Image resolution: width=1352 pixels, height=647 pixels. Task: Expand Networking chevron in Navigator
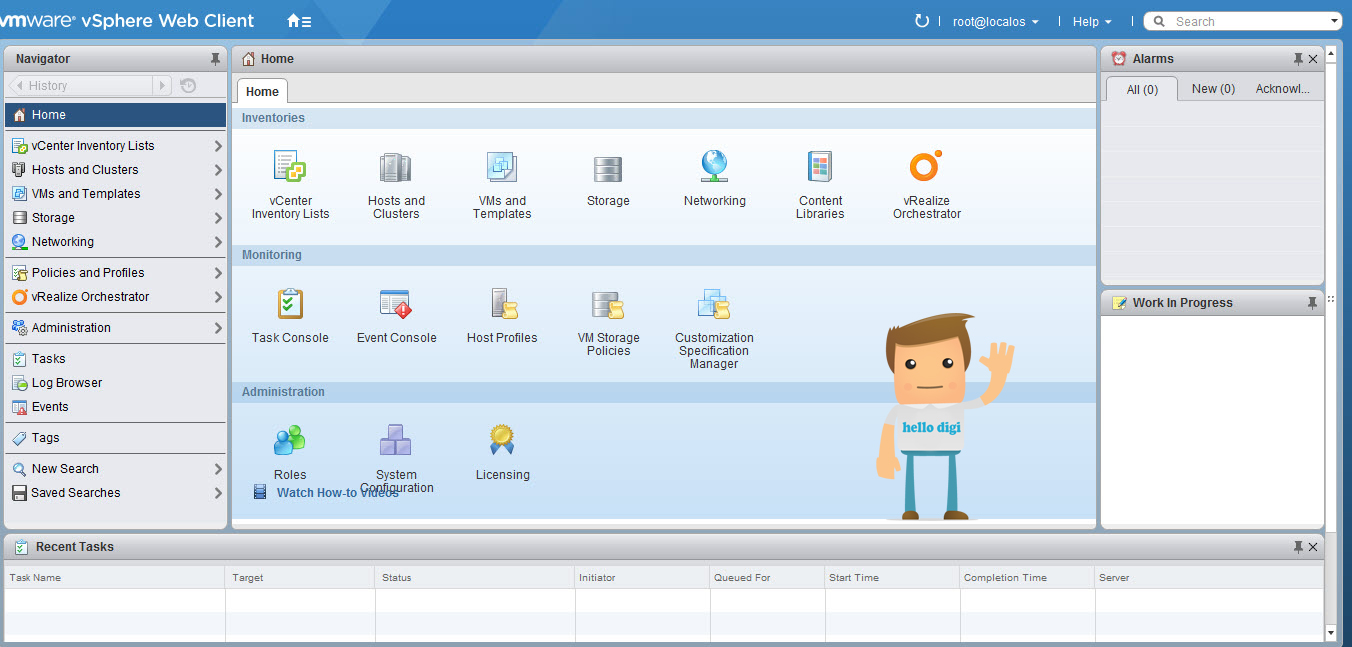pyautogui.click(x=218, y=242)
